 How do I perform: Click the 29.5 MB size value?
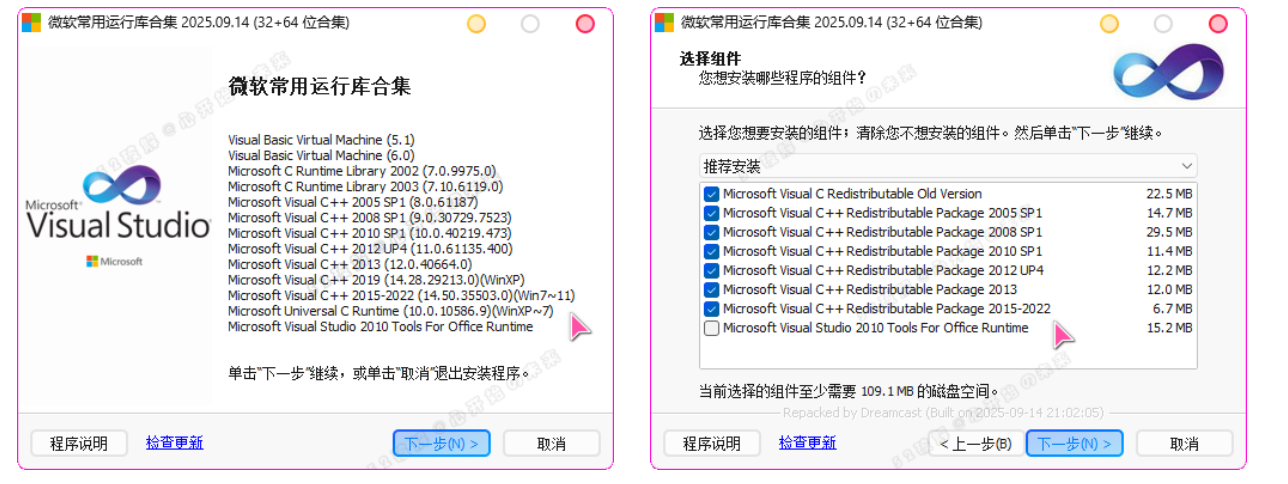tap(1169, 232)
